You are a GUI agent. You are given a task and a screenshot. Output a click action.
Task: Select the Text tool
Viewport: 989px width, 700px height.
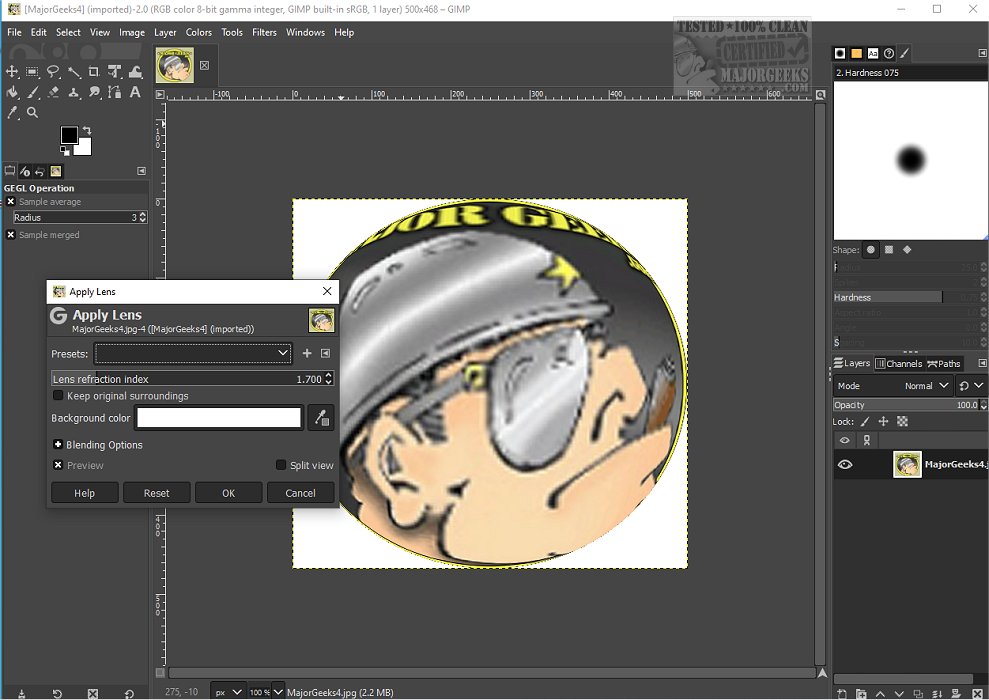[135, 93]
